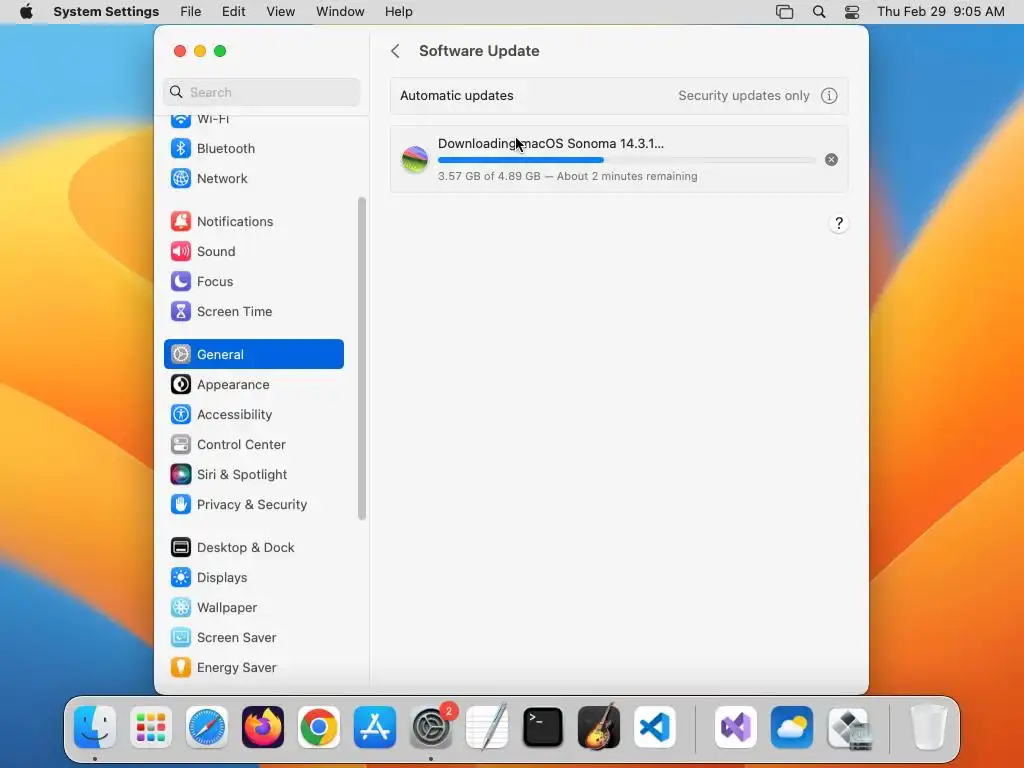Screen dimensions: 1024x768
Task: Open Boot Camp Assistant in Dock
Action: (849, 727)
